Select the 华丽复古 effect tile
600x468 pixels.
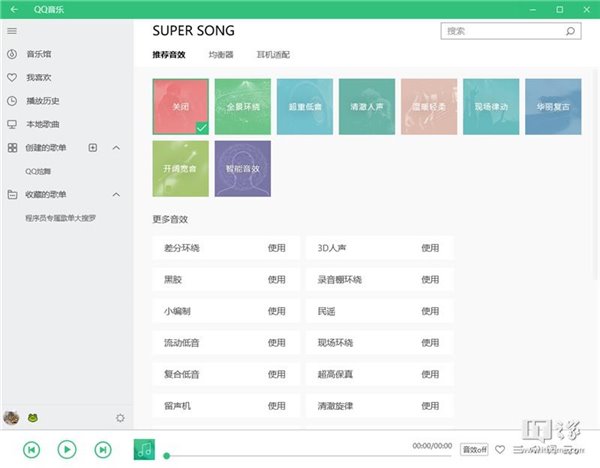553,107
